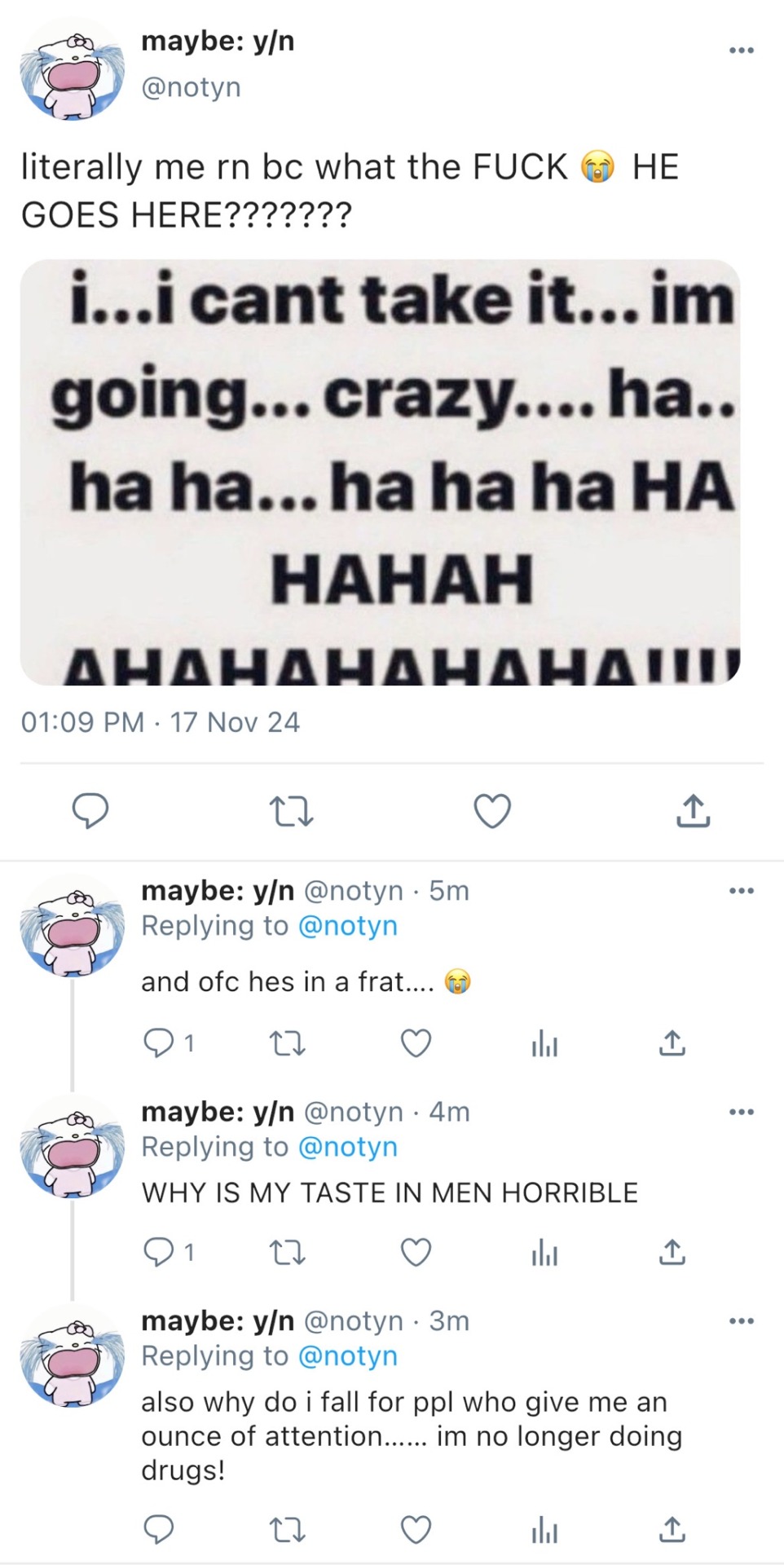
Task: Open more options on TASTE IN MEN reply
Action: point(741,1112)
